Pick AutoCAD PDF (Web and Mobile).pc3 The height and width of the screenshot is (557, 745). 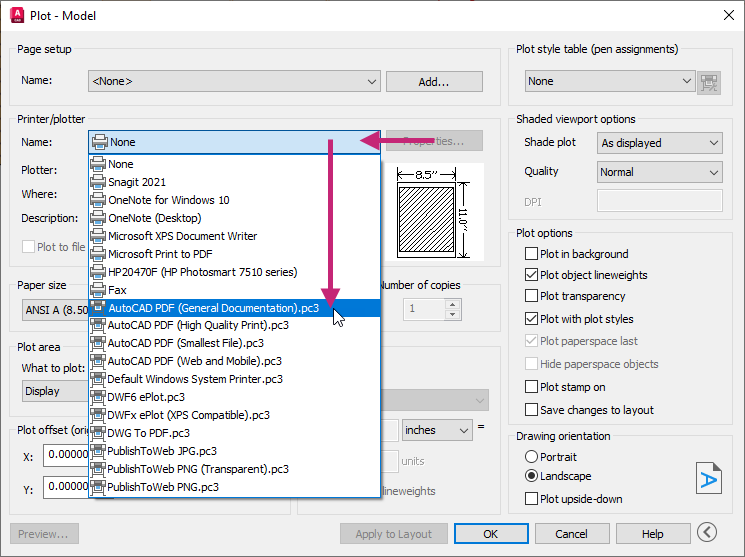[235, 361]
